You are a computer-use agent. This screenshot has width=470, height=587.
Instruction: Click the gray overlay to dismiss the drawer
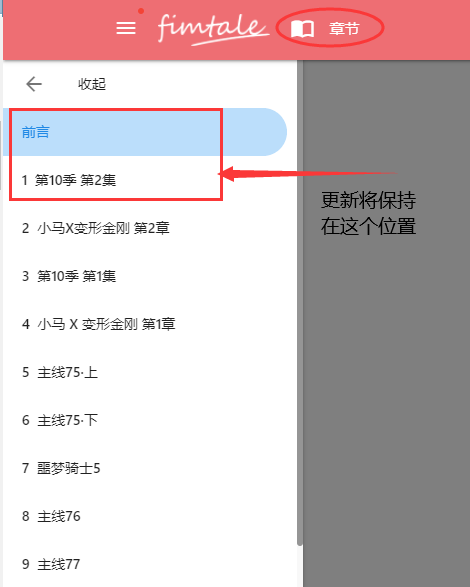tap(386, 374)
